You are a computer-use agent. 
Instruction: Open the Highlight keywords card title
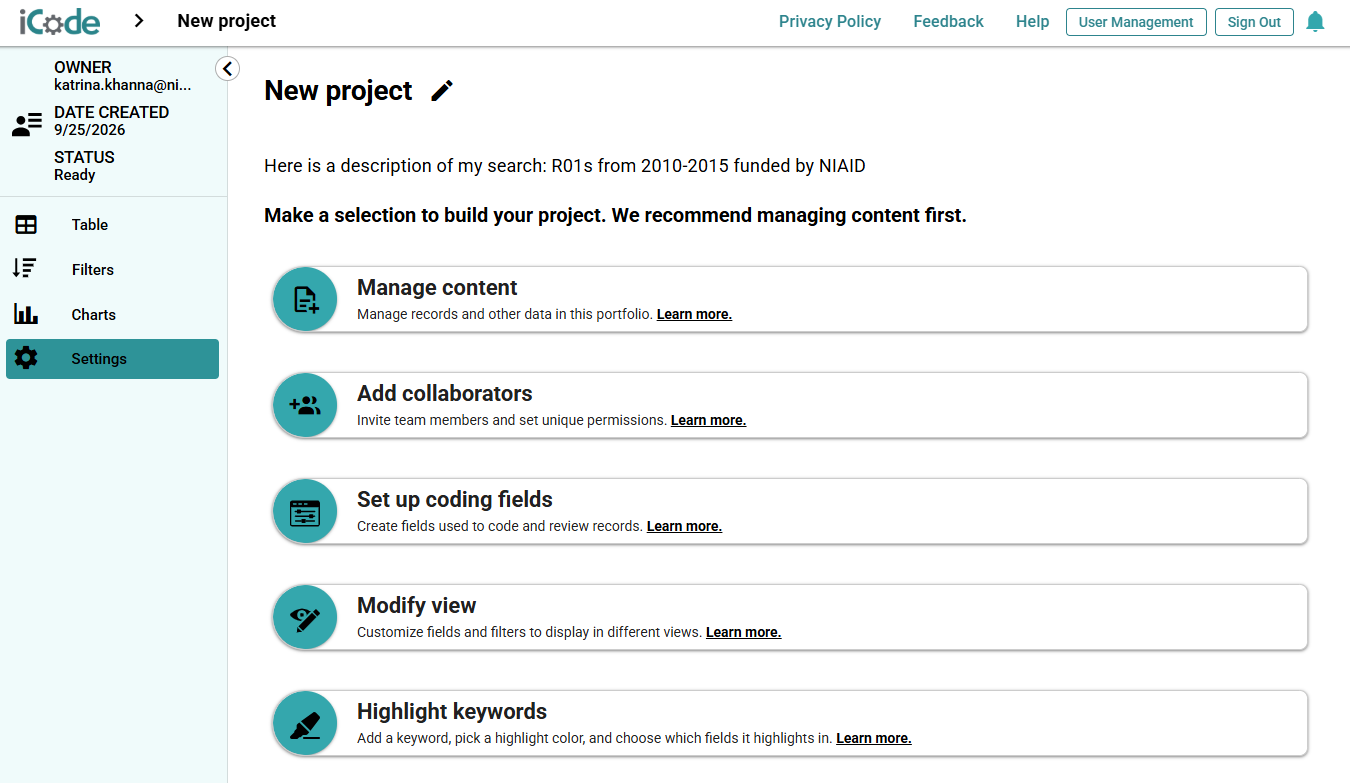click(x=452, y=712)
